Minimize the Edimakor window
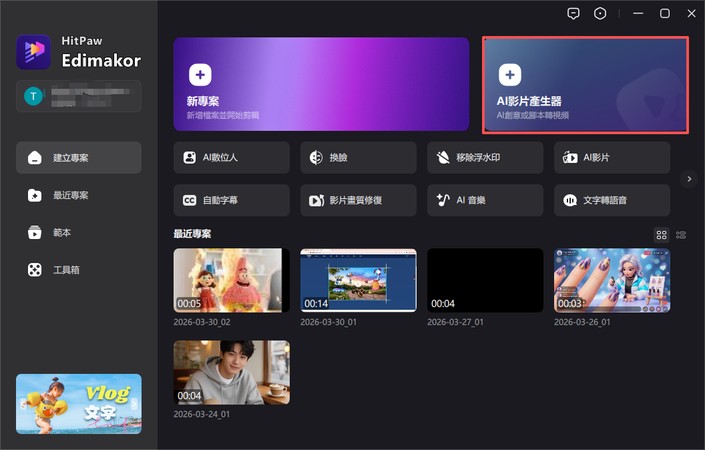 [x=638, y=14]
